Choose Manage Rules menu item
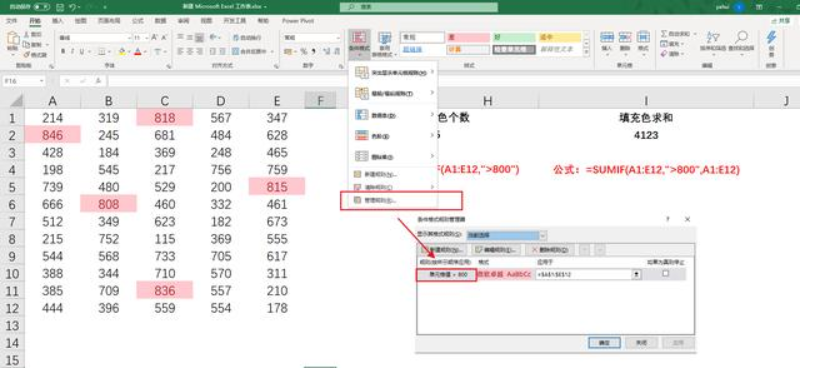 393,200
